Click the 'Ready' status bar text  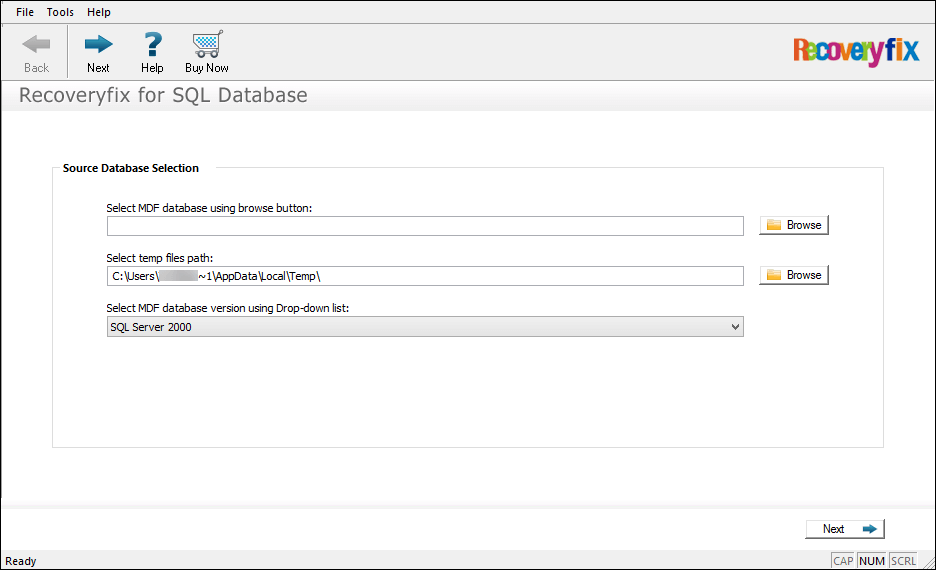(21, 561)
